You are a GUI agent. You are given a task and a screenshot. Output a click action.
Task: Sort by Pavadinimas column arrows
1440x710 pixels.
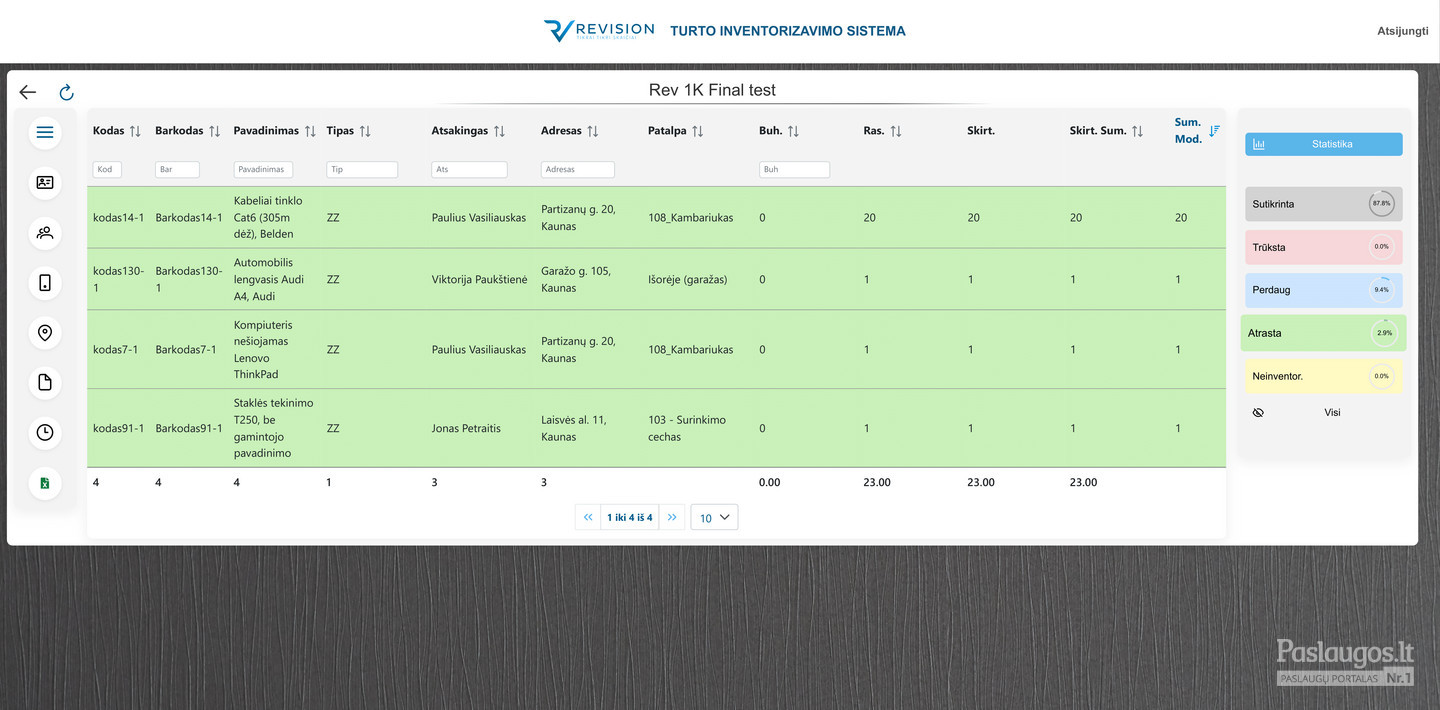[x=310, y=131]
